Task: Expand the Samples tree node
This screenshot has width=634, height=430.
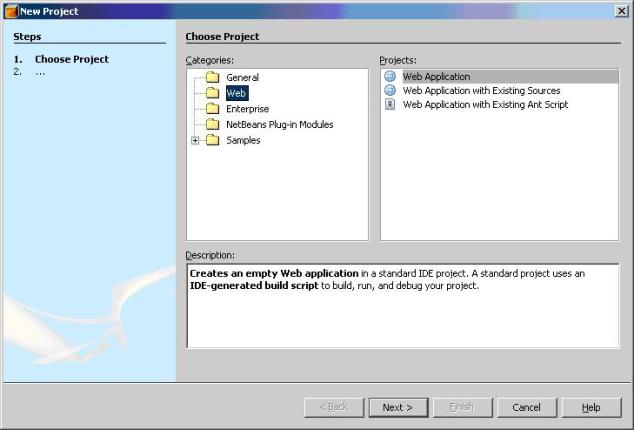Action: [x=195, y=141]
